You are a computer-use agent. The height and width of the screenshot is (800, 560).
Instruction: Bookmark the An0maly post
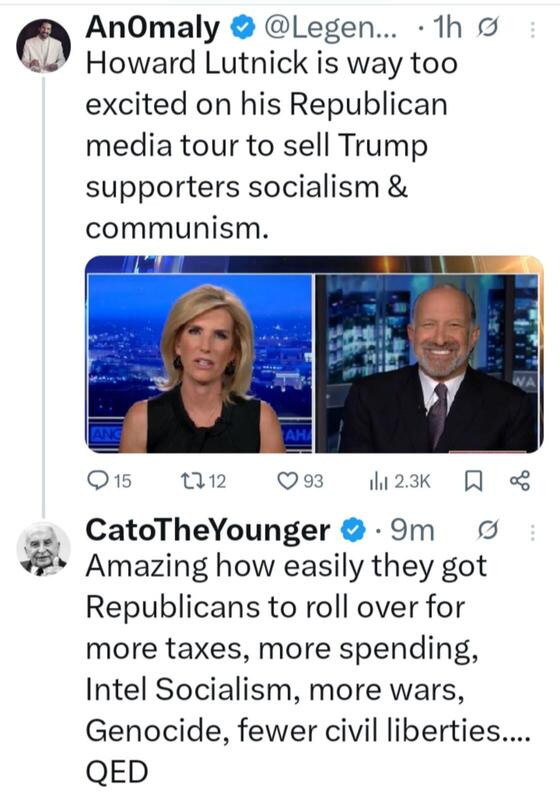[x=474, y=481]
